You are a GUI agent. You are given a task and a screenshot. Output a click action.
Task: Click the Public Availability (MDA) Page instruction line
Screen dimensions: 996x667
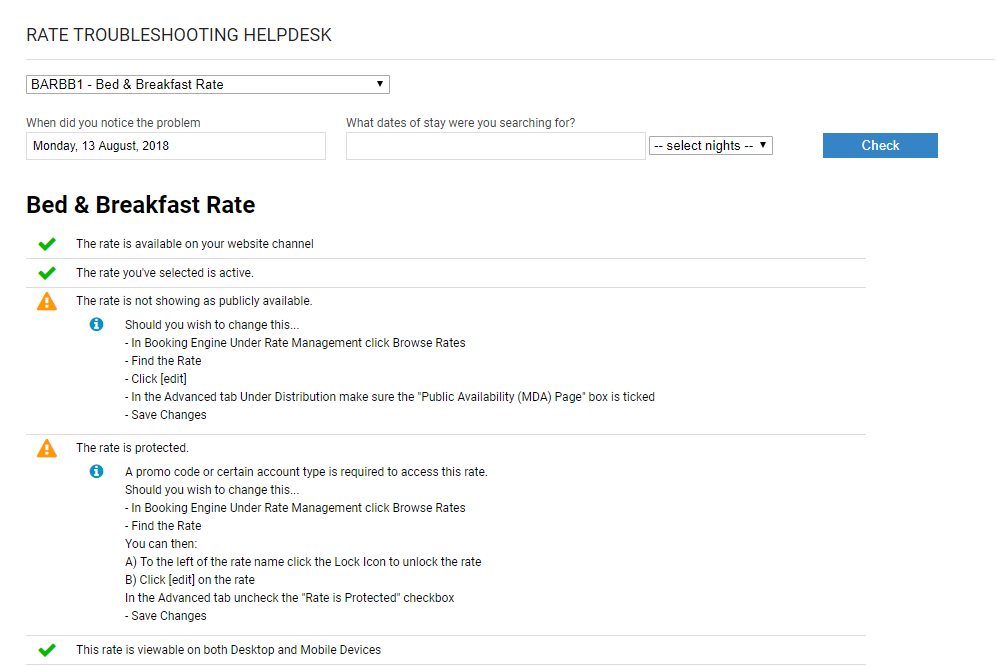pyautogui.click(x=390, y=397)
